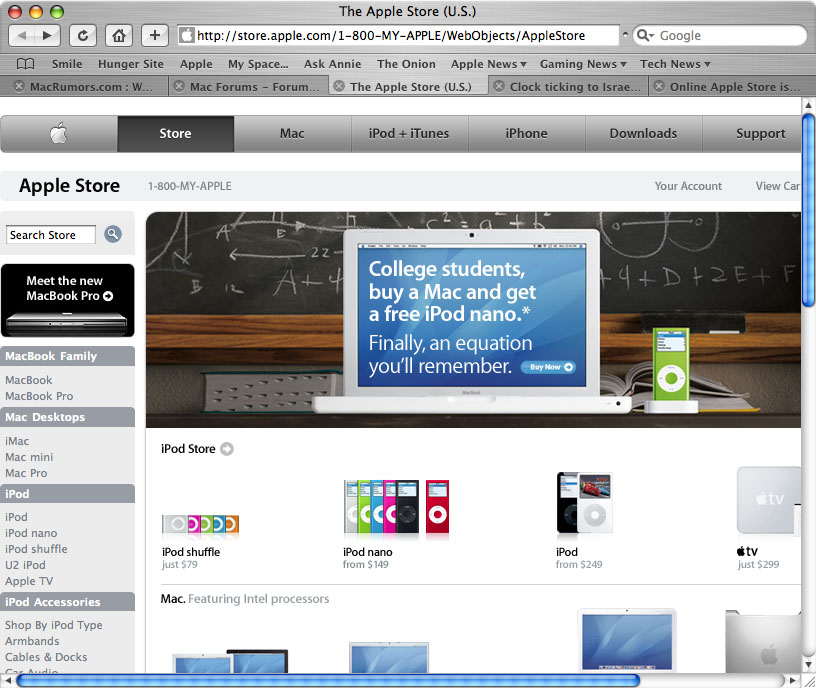Click the Meet the new MacBook Pro banner
The height and width of the screenshot is (688, 816).
point(68,300)
